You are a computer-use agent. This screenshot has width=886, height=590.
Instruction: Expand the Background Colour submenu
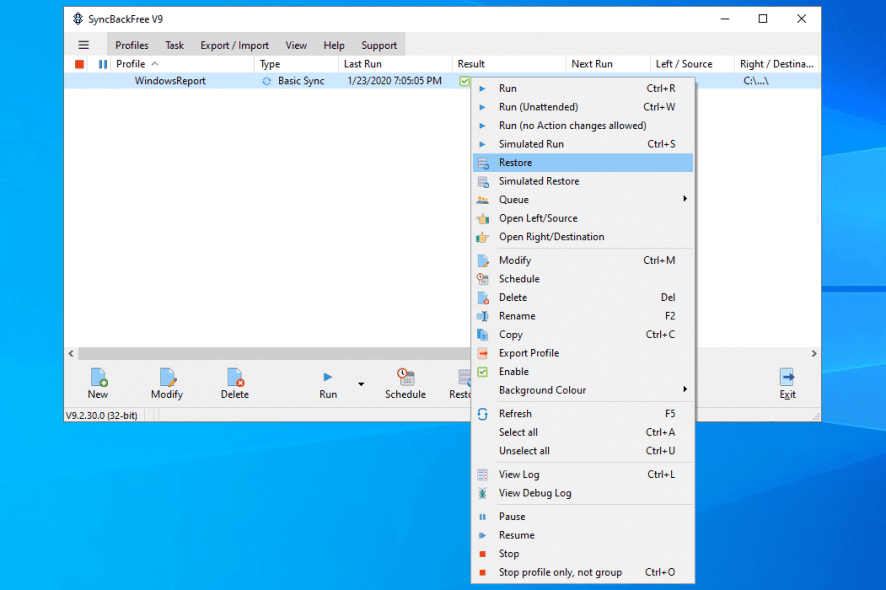[583, 391]
